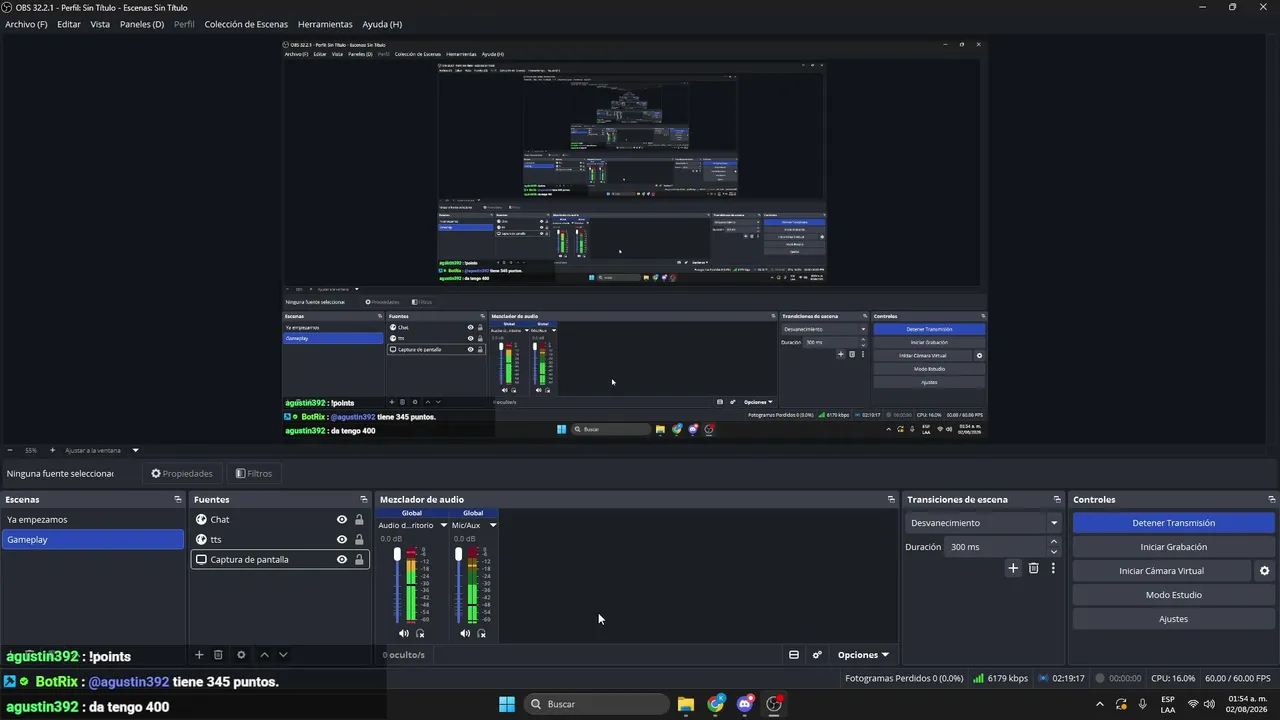This screenshot has height=720, width=1280.
Task: Click the microphone icon in system tray
Action: (x=1143, y=704)
